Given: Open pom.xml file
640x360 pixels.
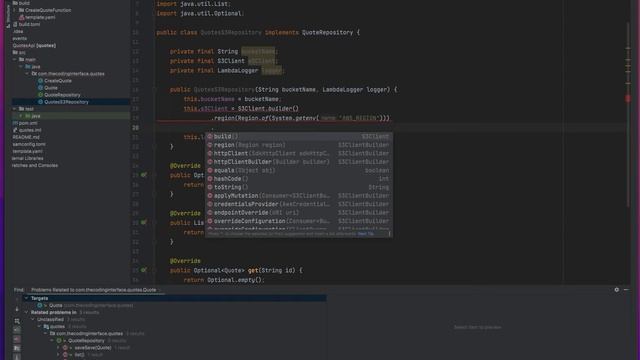Looking at the screenshot, I should pyautogui.click(x=28, y=123).
